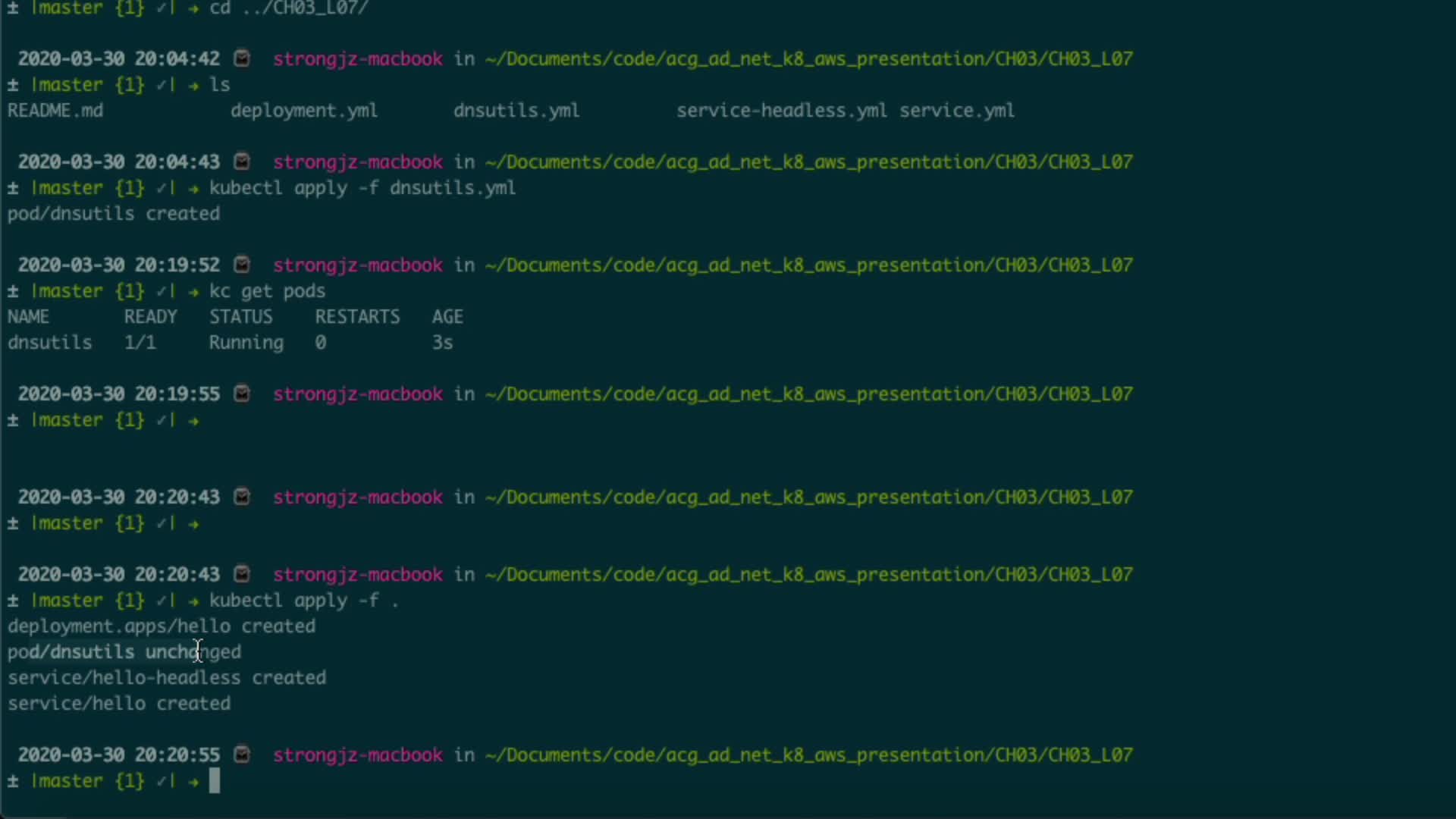Viewport: 1456px width, 819px height.
Task: Click the clock icon beside the 20:19:52 timestamp
Action: point(242,265)
